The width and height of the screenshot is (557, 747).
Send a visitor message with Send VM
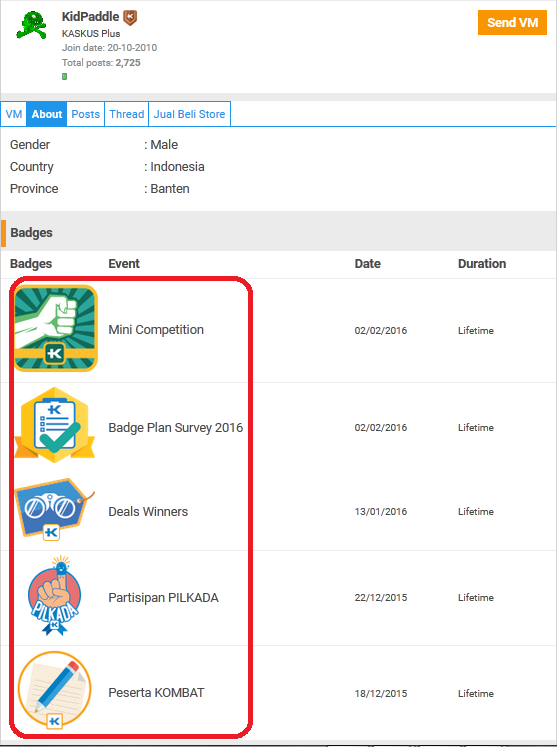point(512,22)
